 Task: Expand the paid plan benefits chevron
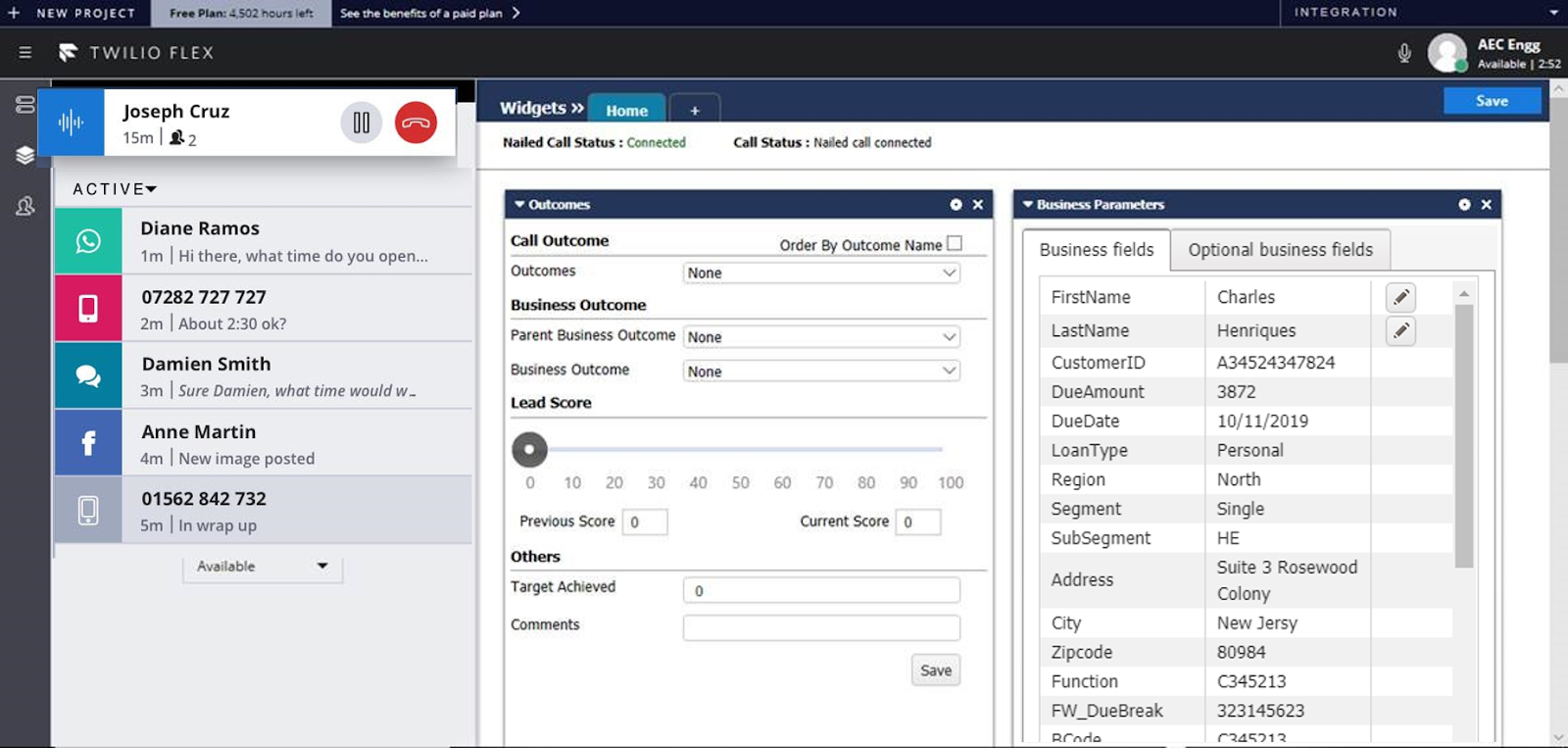pos(516,13)
